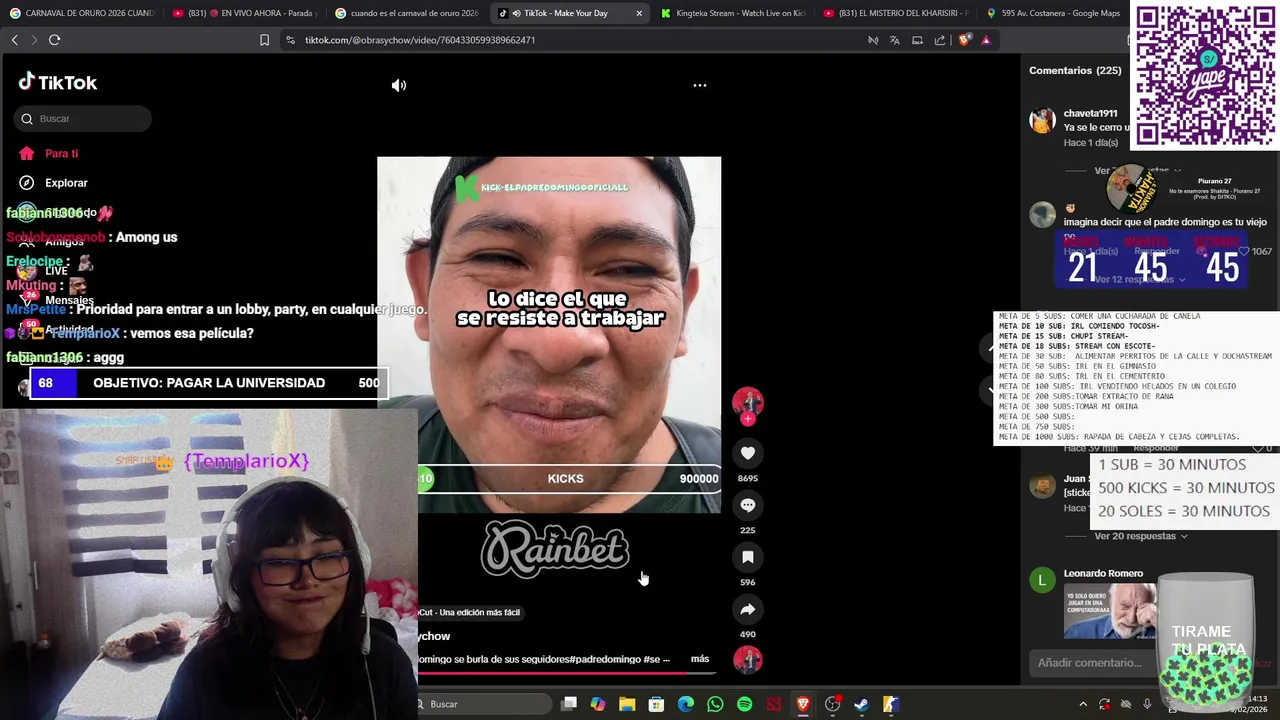Share this page from the address bar
The height and width of the screenshot is (720, 1280).
pos(940,40)
